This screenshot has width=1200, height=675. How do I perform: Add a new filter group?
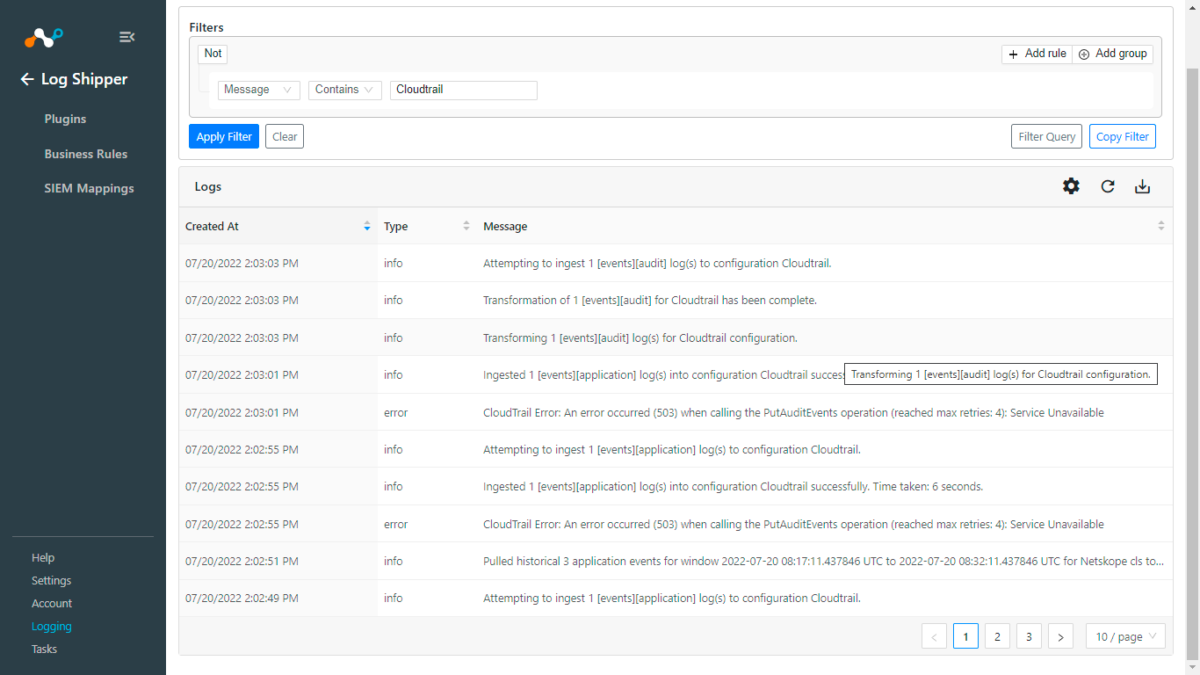(x=1112, y=53)
